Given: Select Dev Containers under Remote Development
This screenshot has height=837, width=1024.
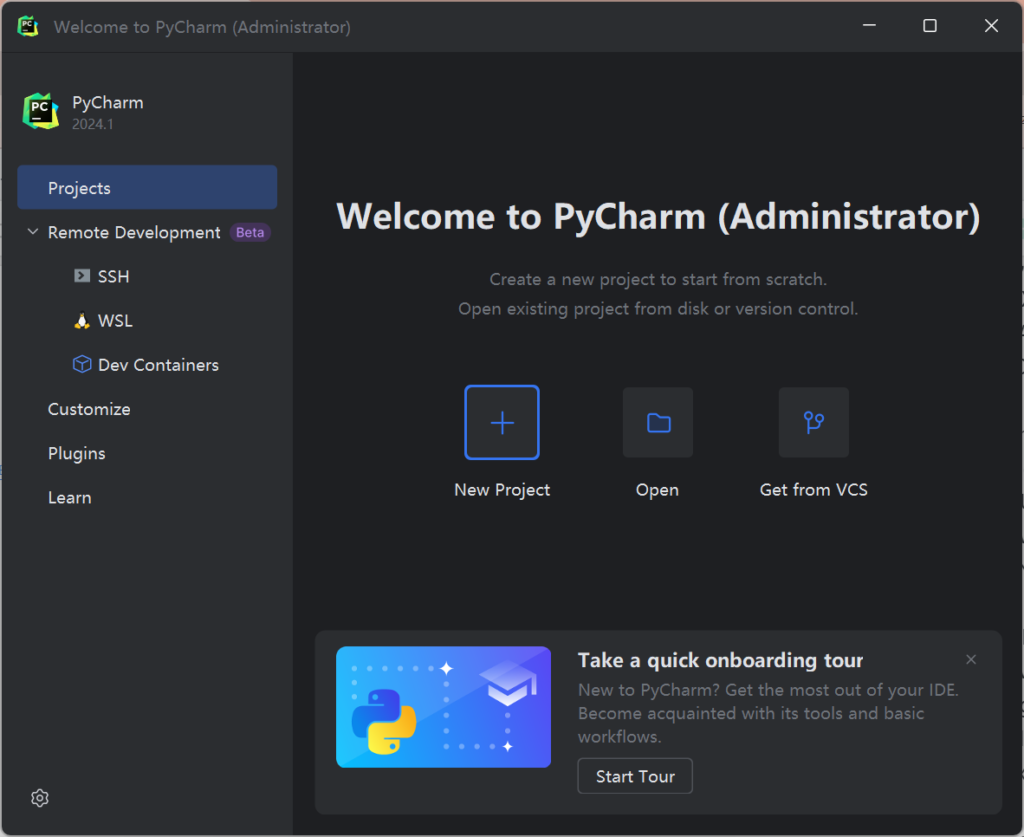Looking at the screenshot, I should (158, 365).
